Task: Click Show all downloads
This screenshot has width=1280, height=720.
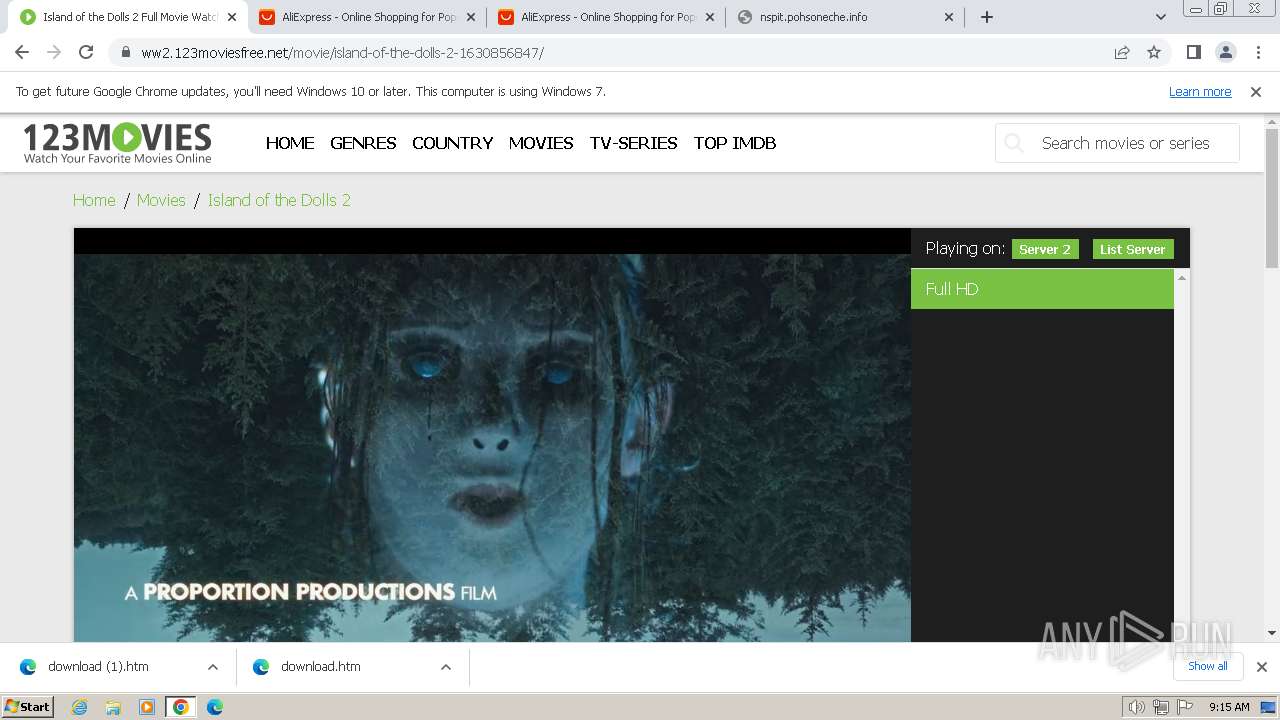Action: coord(1208,666)
